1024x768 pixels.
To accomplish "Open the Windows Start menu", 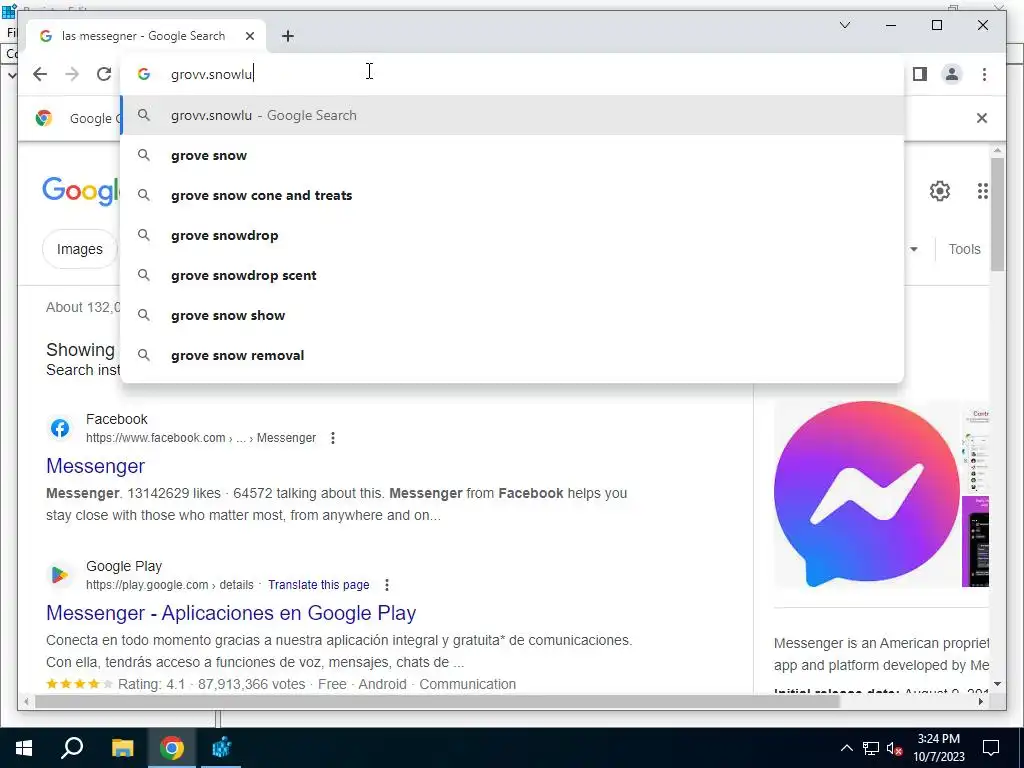I will coord(24,748).
